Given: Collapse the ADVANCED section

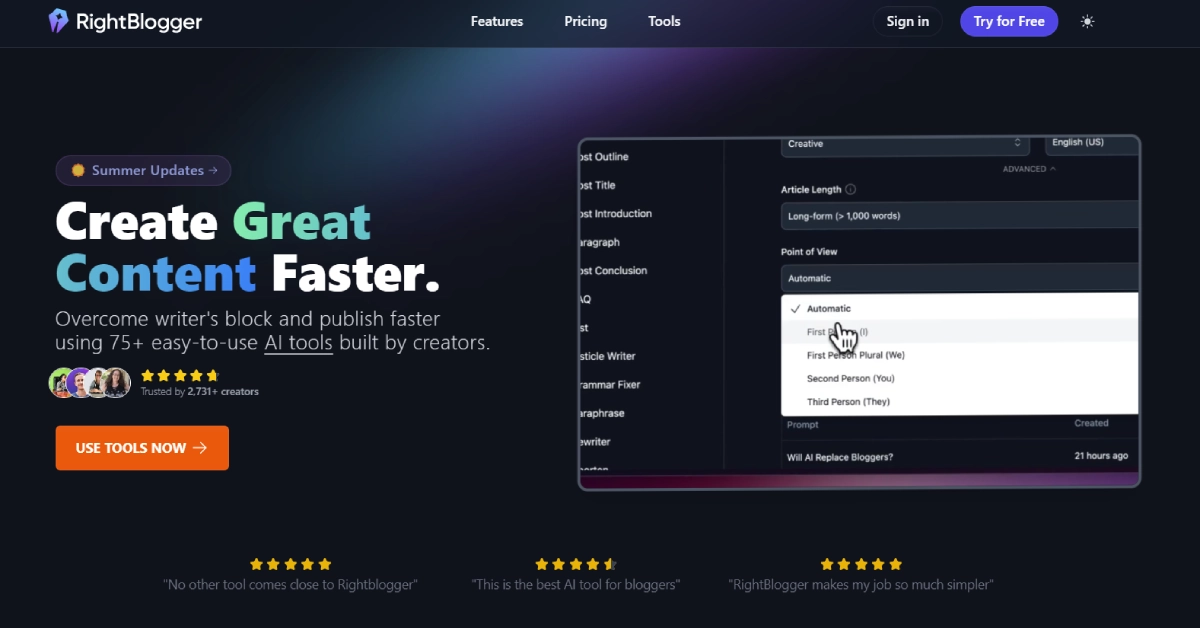Looking at the screenshot, I should (1029, 169).
